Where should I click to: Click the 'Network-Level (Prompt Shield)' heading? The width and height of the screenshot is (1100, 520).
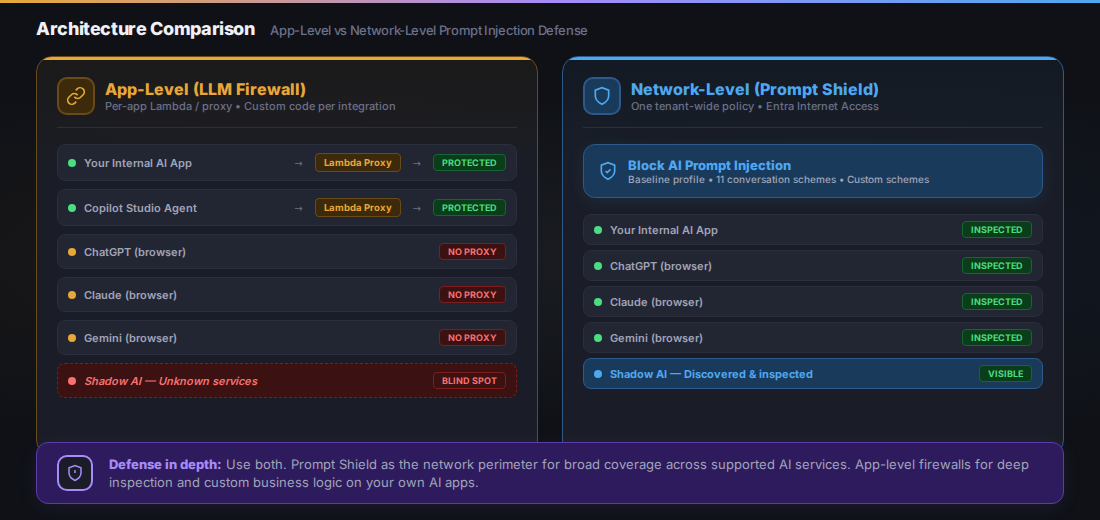(755, 90)
